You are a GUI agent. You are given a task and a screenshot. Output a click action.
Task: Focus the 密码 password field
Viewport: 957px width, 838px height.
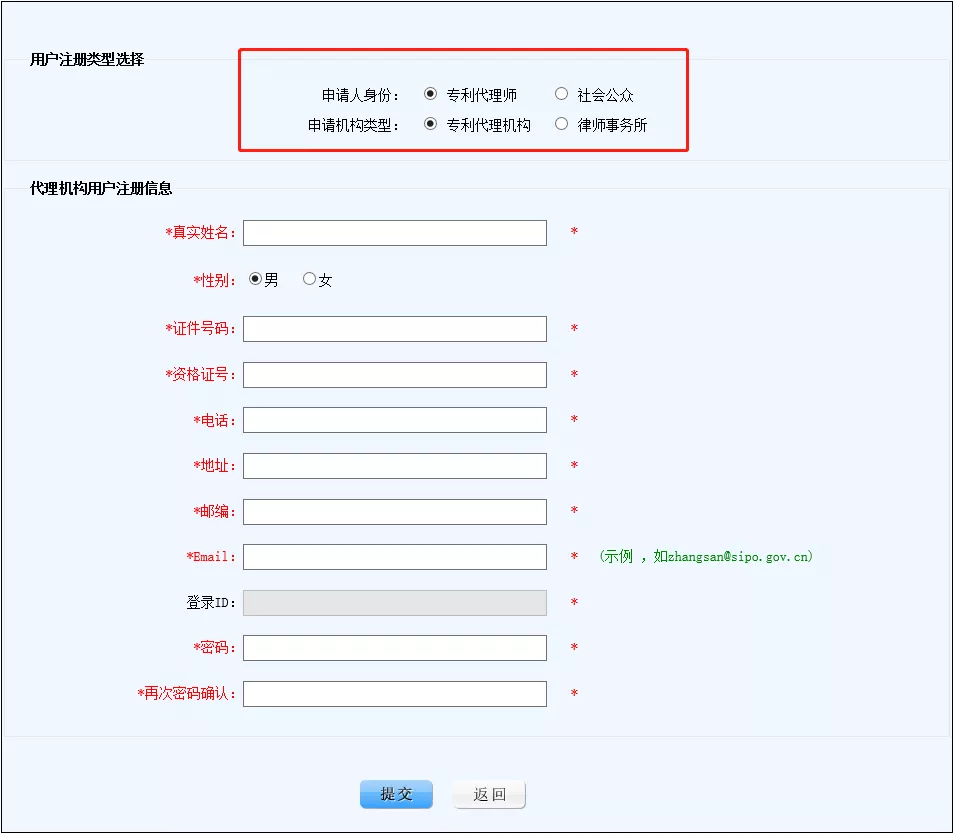click(395, 648)
